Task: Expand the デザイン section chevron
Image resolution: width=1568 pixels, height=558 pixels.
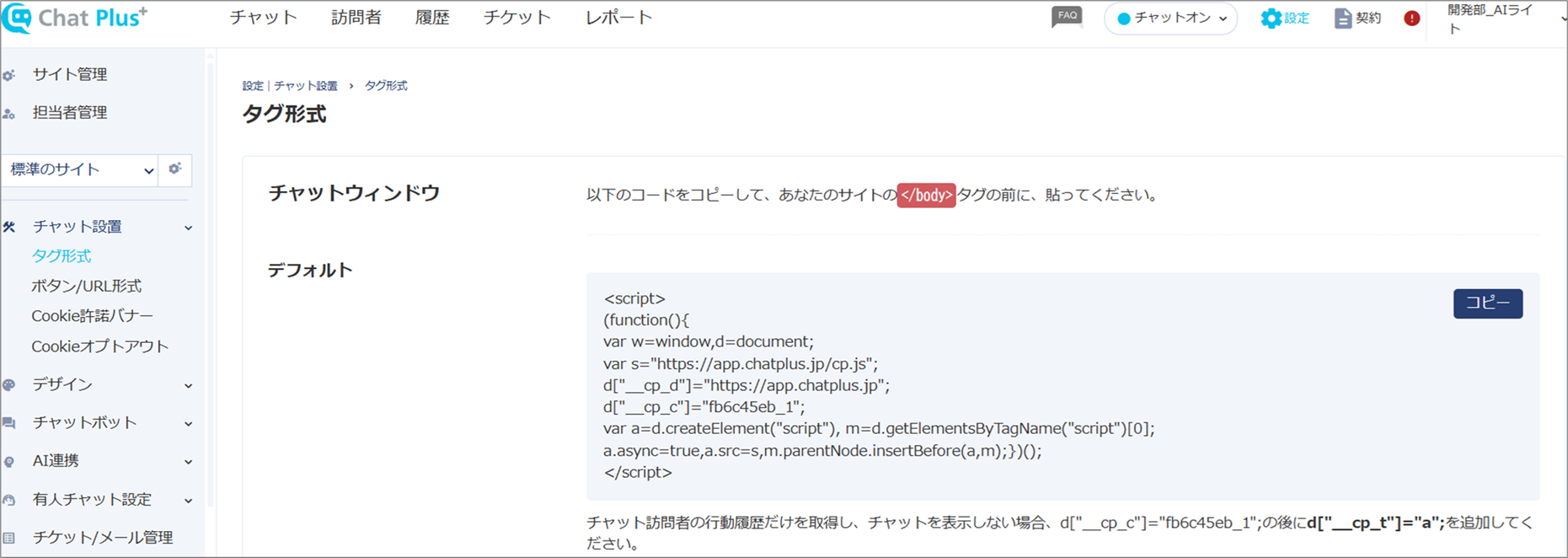Action: tap(189, 385)
